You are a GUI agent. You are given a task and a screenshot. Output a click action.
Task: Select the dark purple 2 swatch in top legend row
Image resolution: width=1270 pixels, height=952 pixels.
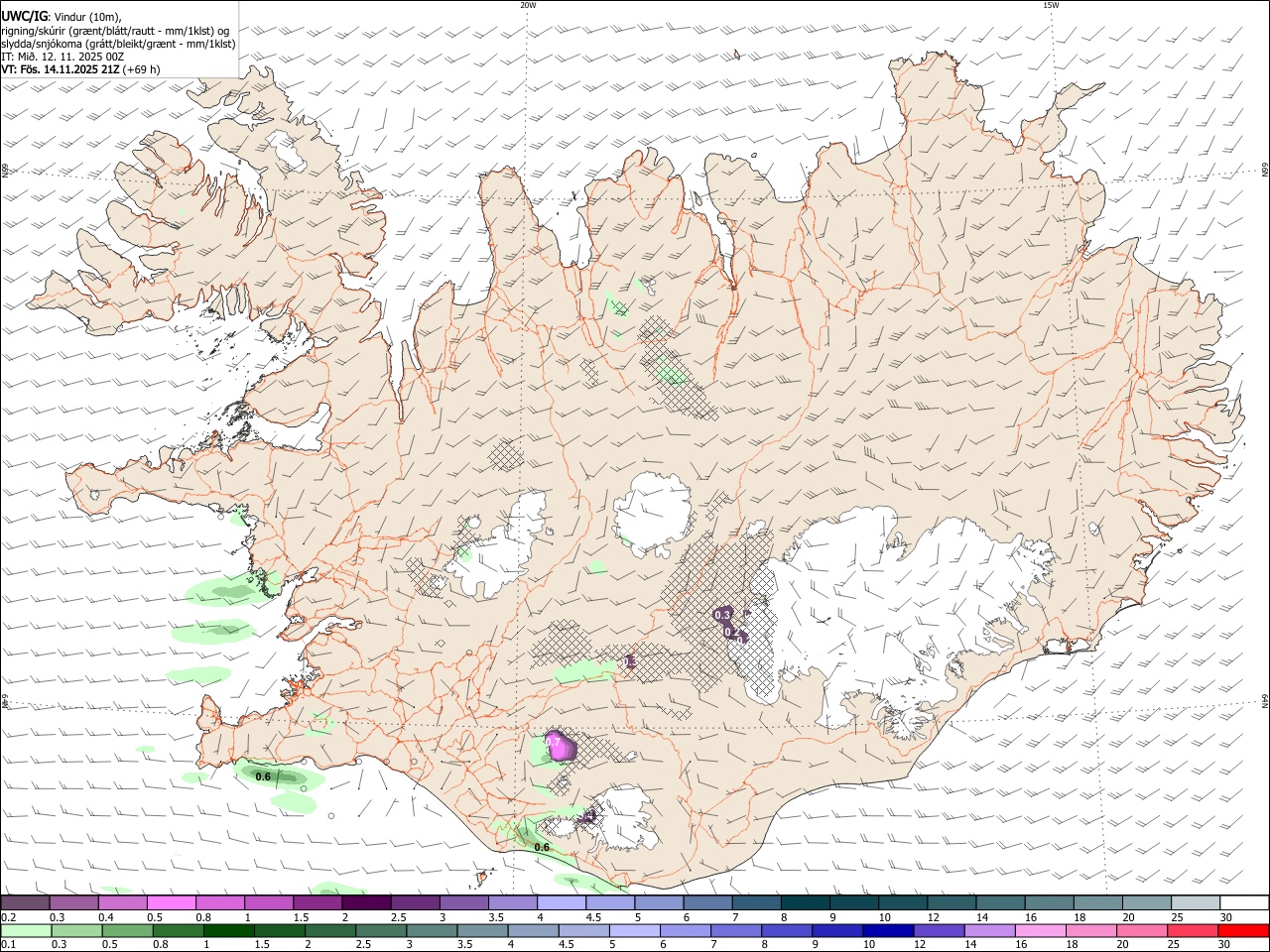coord(365,902)
